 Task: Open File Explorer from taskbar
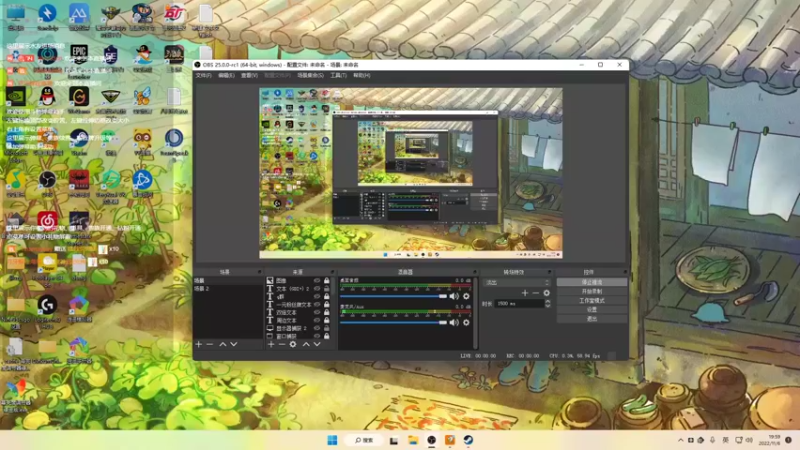[413, 440]
